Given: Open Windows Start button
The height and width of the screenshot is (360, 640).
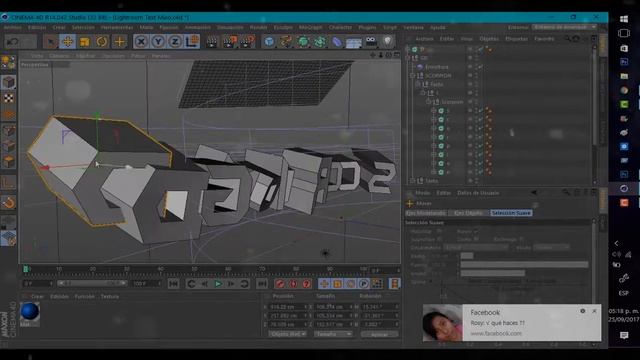Looking at the screenshot, I should [x=624, y=19].
